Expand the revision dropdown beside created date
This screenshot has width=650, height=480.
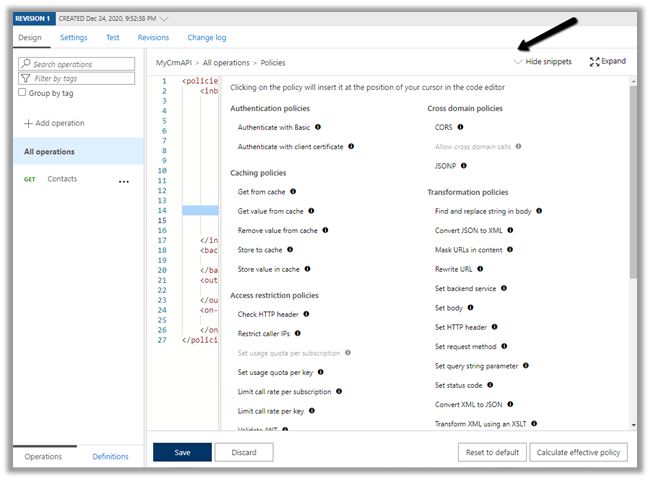click(165, 18)
